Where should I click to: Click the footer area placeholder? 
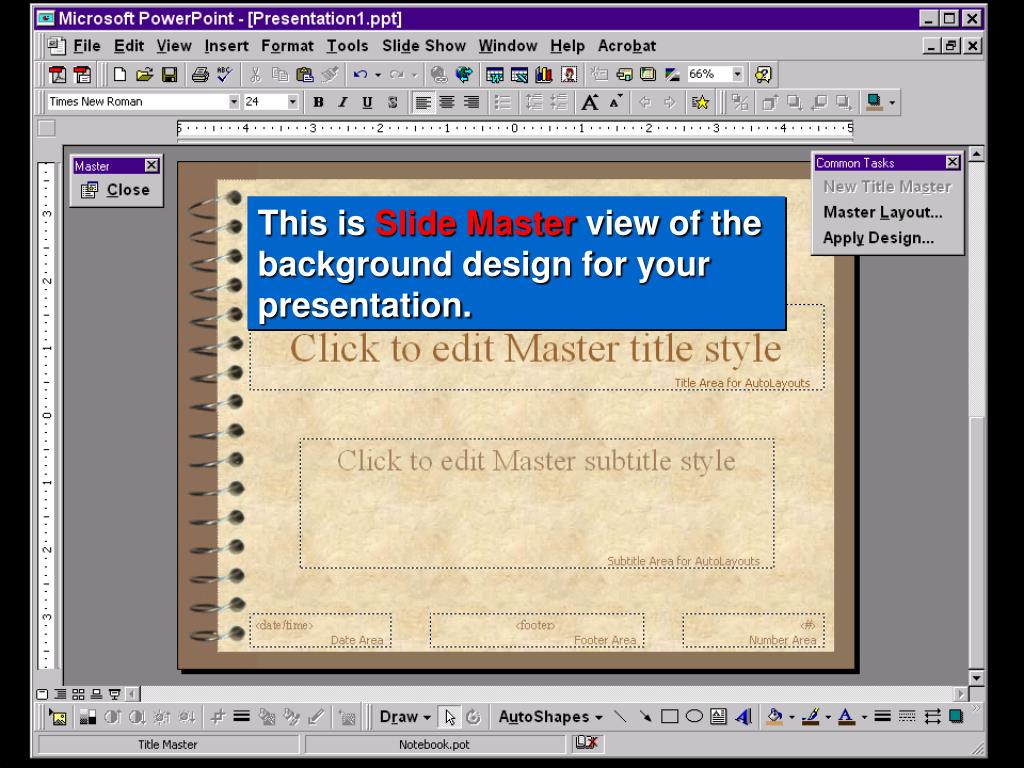click(x=537, y=630)
